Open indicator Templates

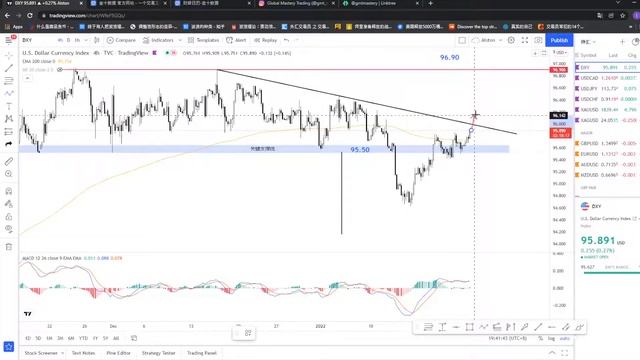(x=203, y=40)
